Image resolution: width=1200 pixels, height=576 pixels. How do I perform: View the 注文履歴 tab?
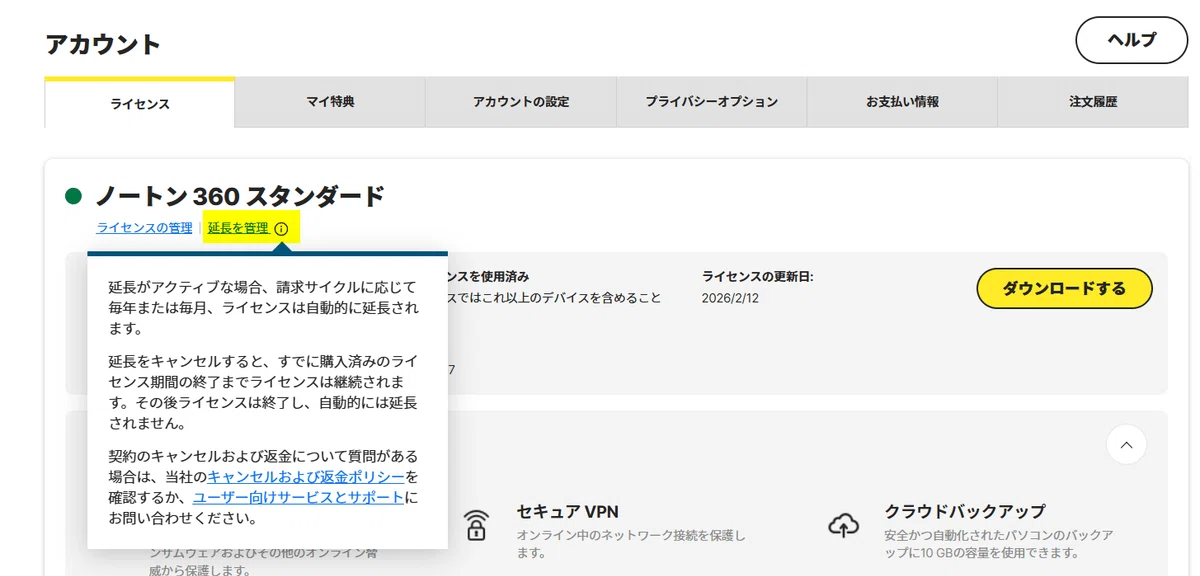[x=1093, y=102]
